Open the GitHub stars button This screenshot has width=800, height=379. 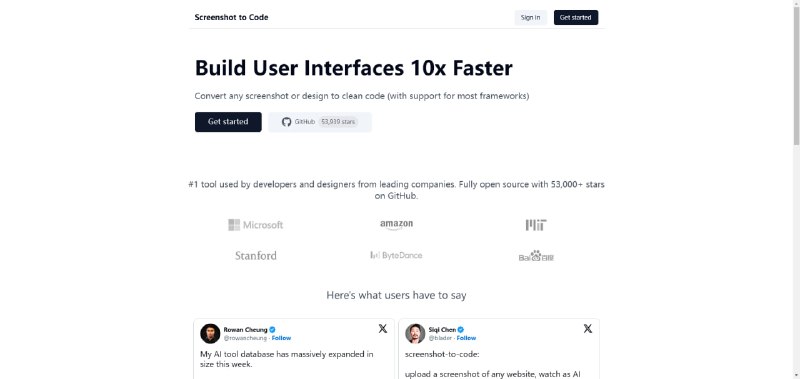click(320, 122)
